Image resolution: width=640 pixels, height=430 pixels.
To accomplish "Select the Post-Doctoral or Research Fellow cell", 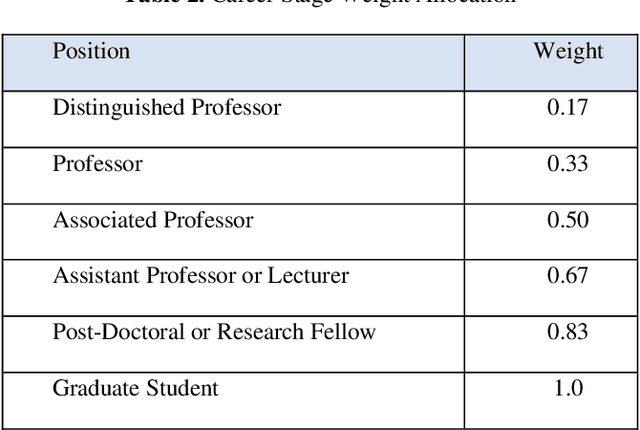I will (214, 332).
